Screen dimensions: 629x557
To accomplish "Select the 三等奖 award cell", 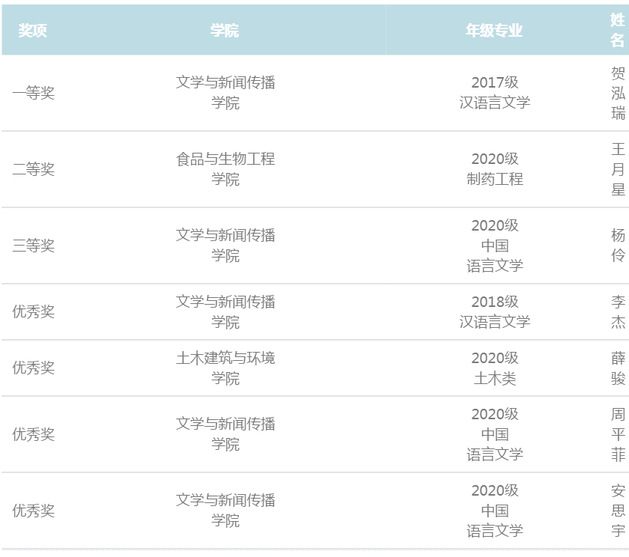I will [x=32, y=245].
